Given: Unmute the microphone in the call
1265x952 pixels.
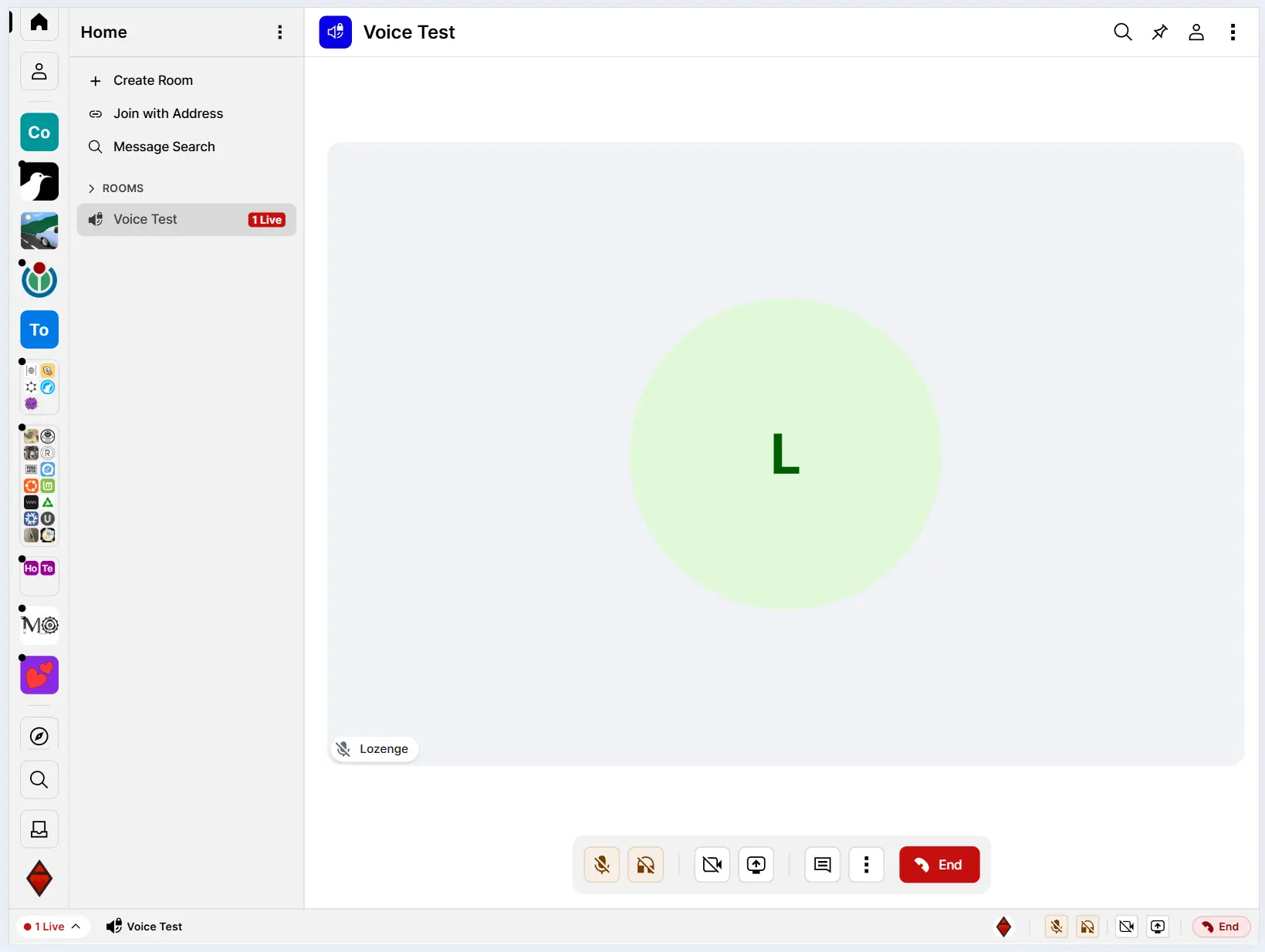Looking at the screenshot, I should click(602, 865).
